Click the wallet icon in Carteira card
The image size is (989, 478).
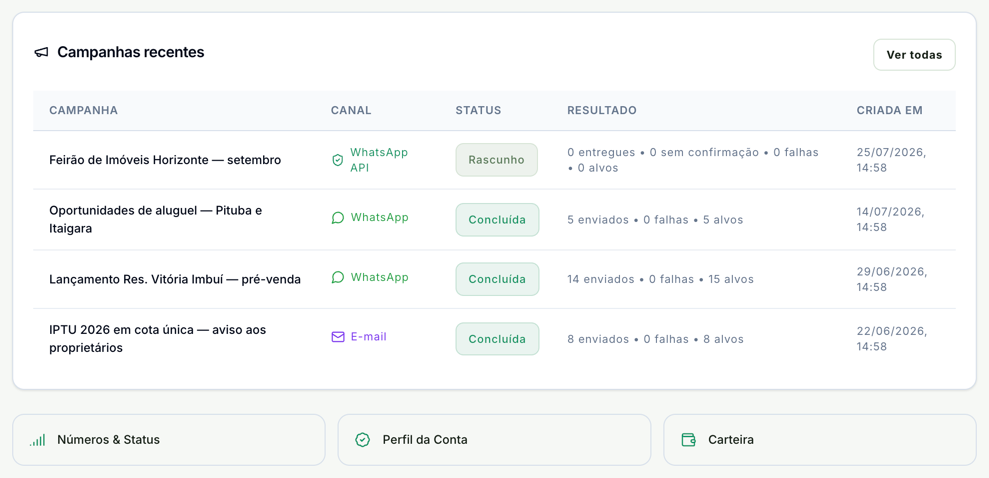click(x=688, y=440)
